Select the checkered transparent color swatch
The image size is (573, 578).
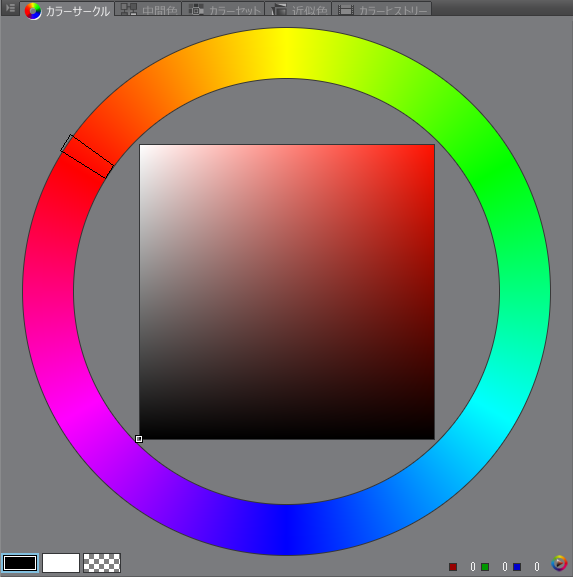(102, 563)
